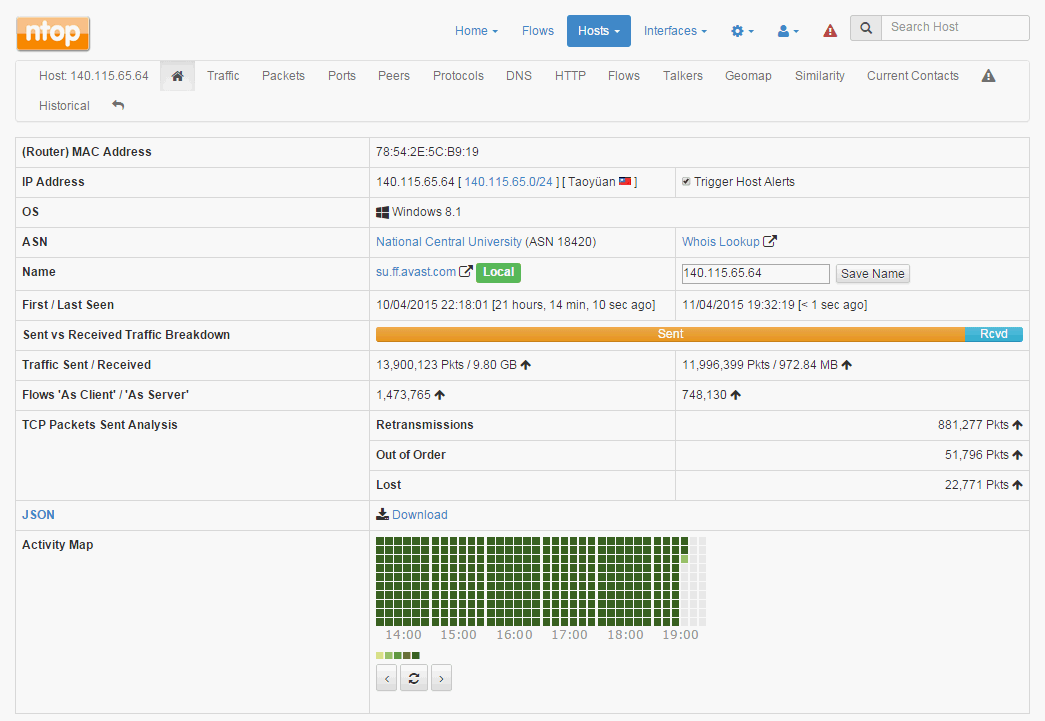Screen dimensions: 1045x721
Task: Click the Save Name button
Action: pos(872,274)
